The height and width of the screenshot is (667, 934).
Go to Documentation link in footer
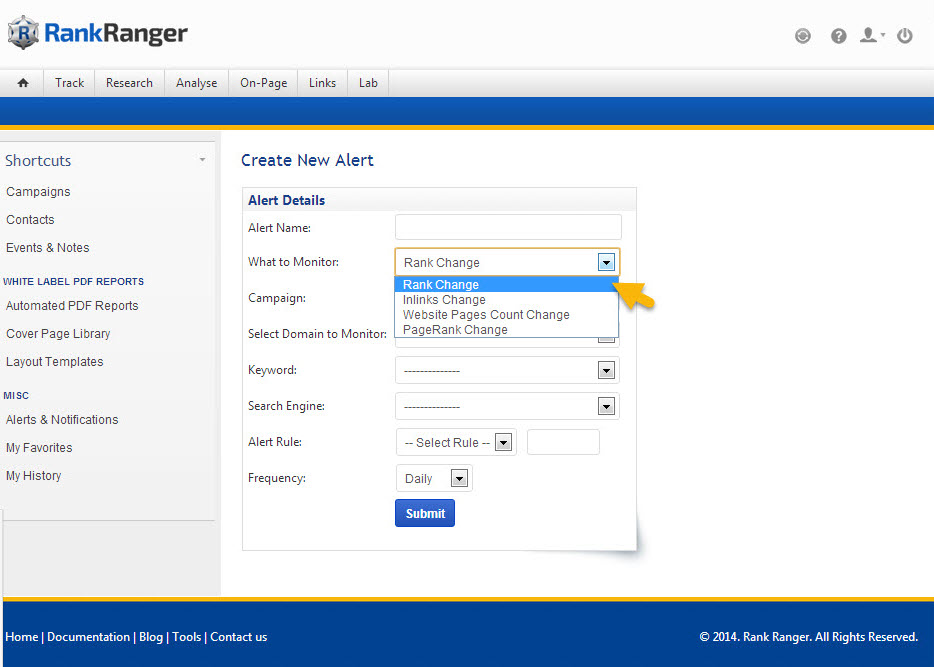(x=88, y=637)
